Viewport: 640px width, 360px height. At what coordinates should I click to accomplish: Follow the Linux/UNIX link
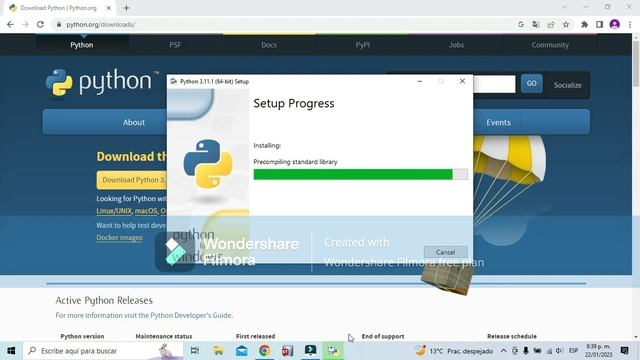click(x=114, y=211)
